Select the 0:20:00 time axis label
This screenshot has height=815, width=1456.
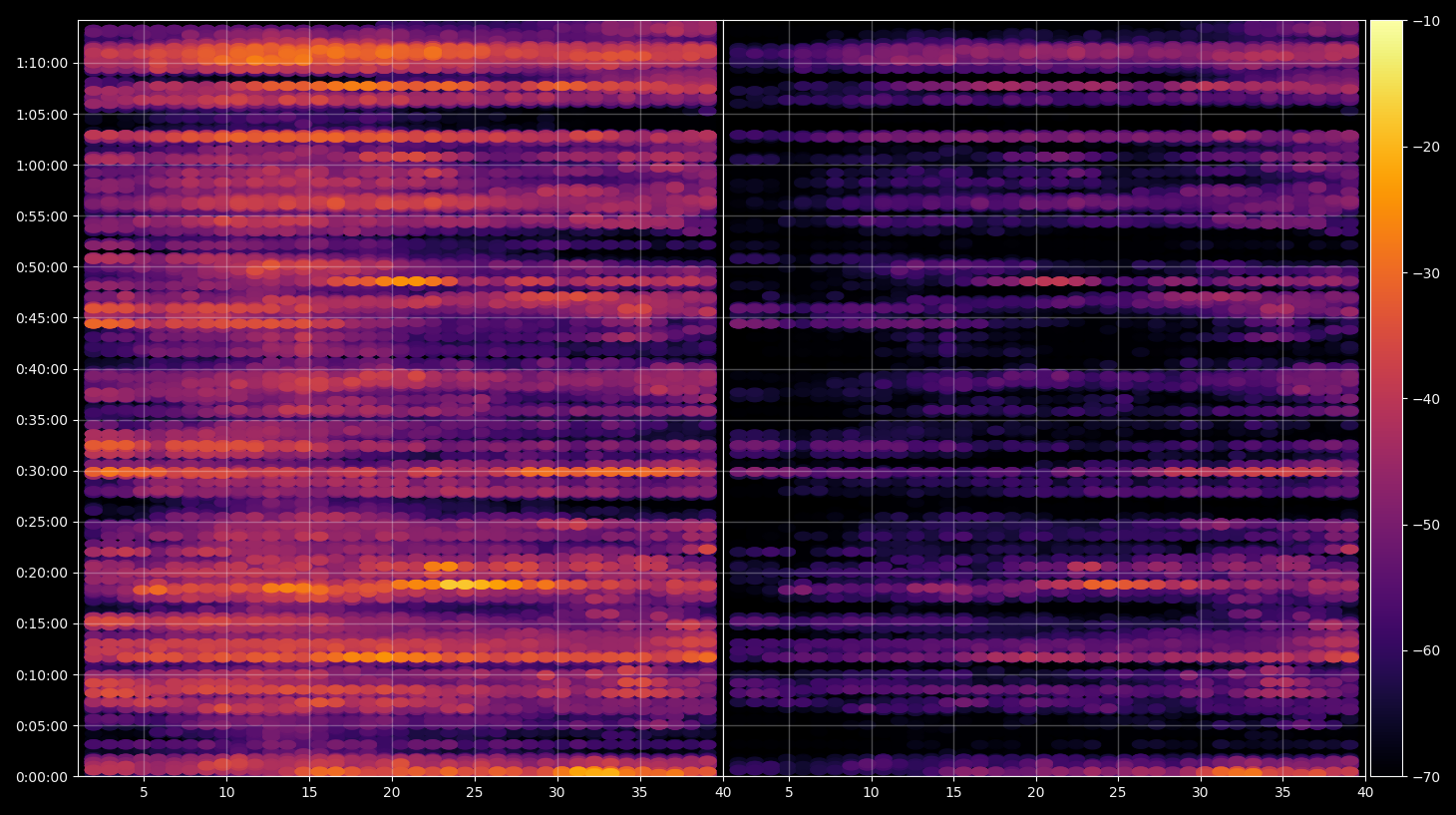42,574
